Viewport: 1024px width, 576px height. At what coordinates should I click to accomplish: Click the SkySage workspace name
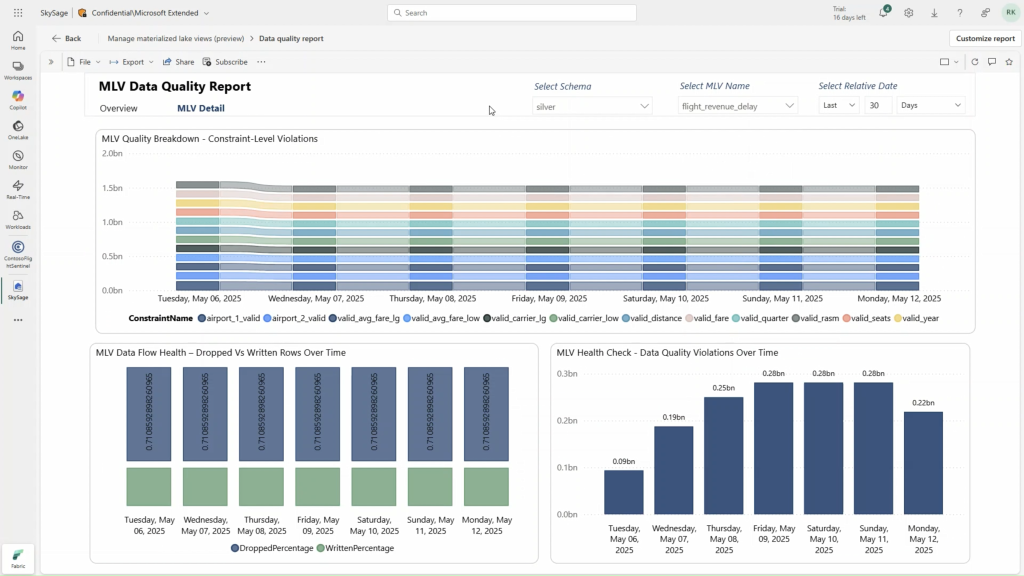(54, 12)
